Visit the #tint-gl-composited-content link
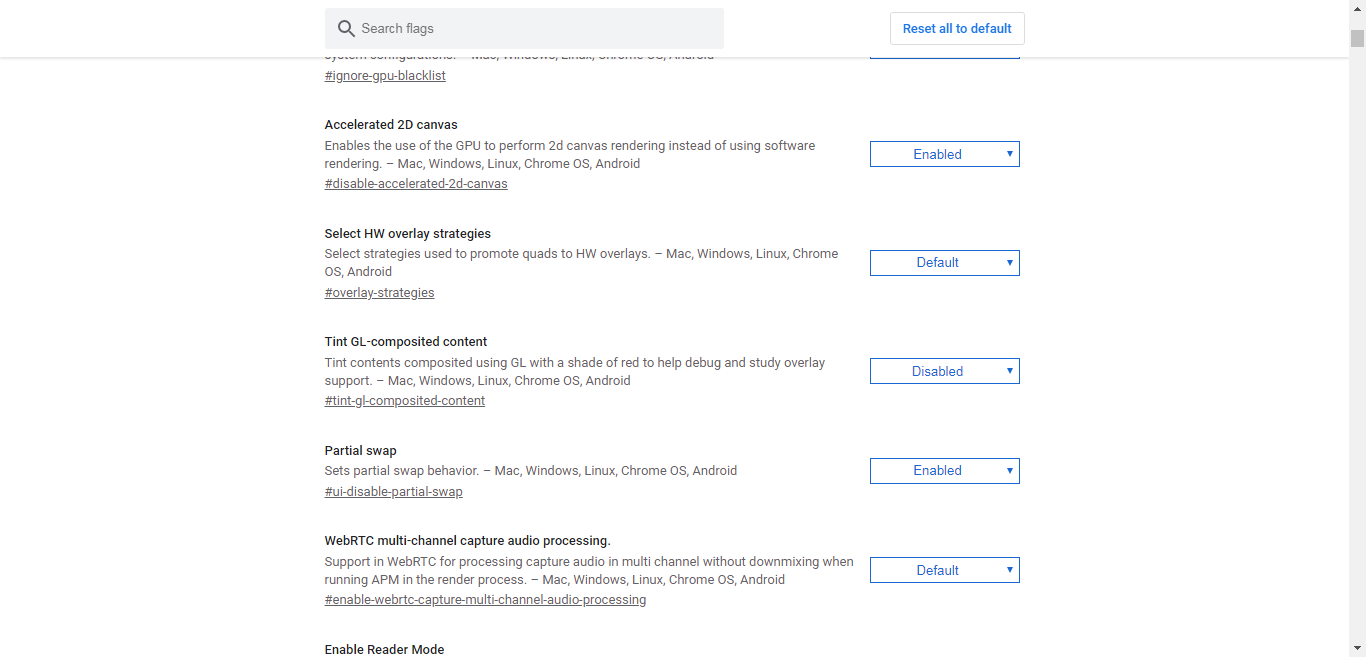 pos(405,401)
